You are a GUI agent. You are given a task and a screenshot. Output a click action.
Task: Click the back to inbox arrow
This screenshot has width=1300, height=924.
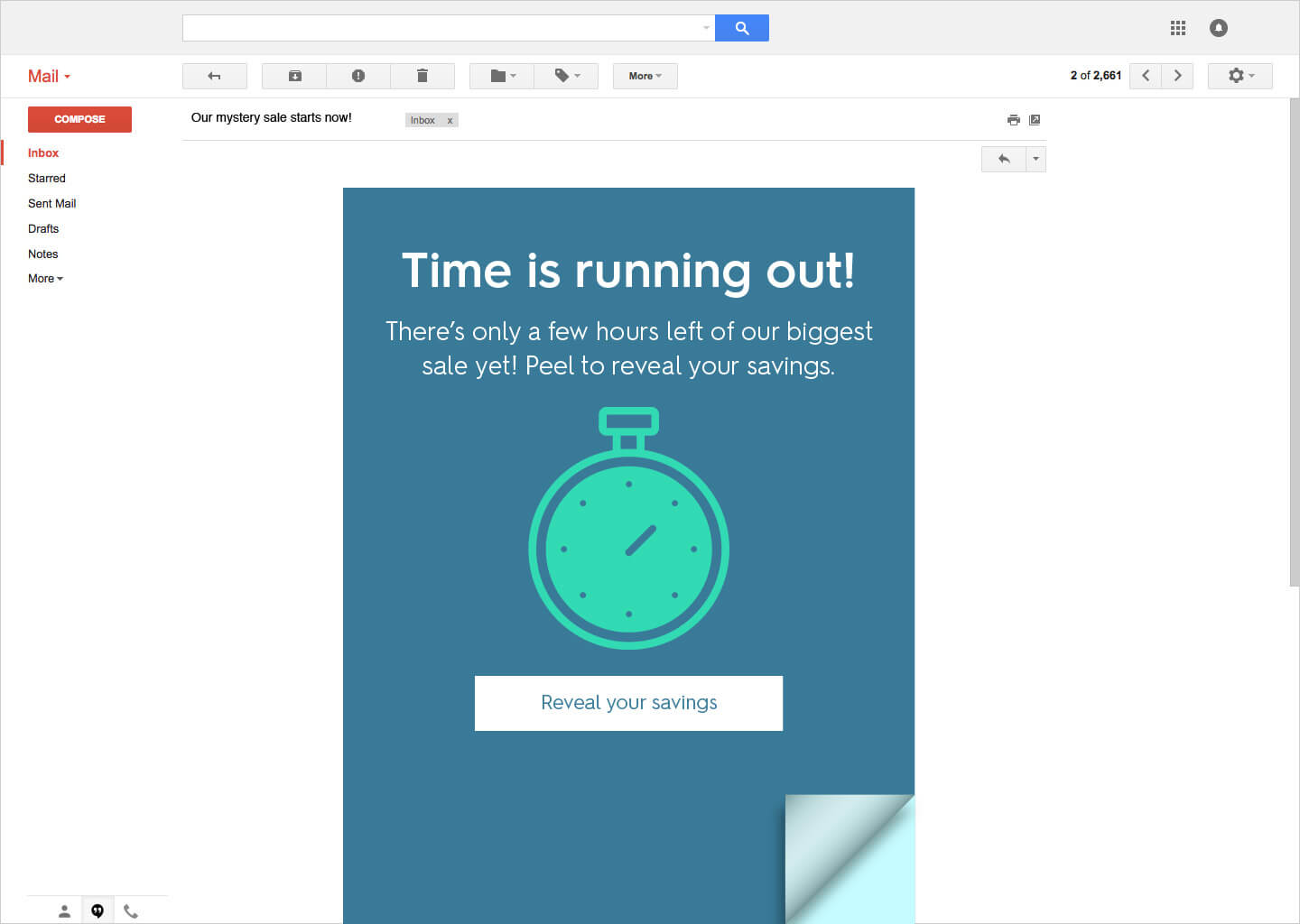click(x=215, y=76)
